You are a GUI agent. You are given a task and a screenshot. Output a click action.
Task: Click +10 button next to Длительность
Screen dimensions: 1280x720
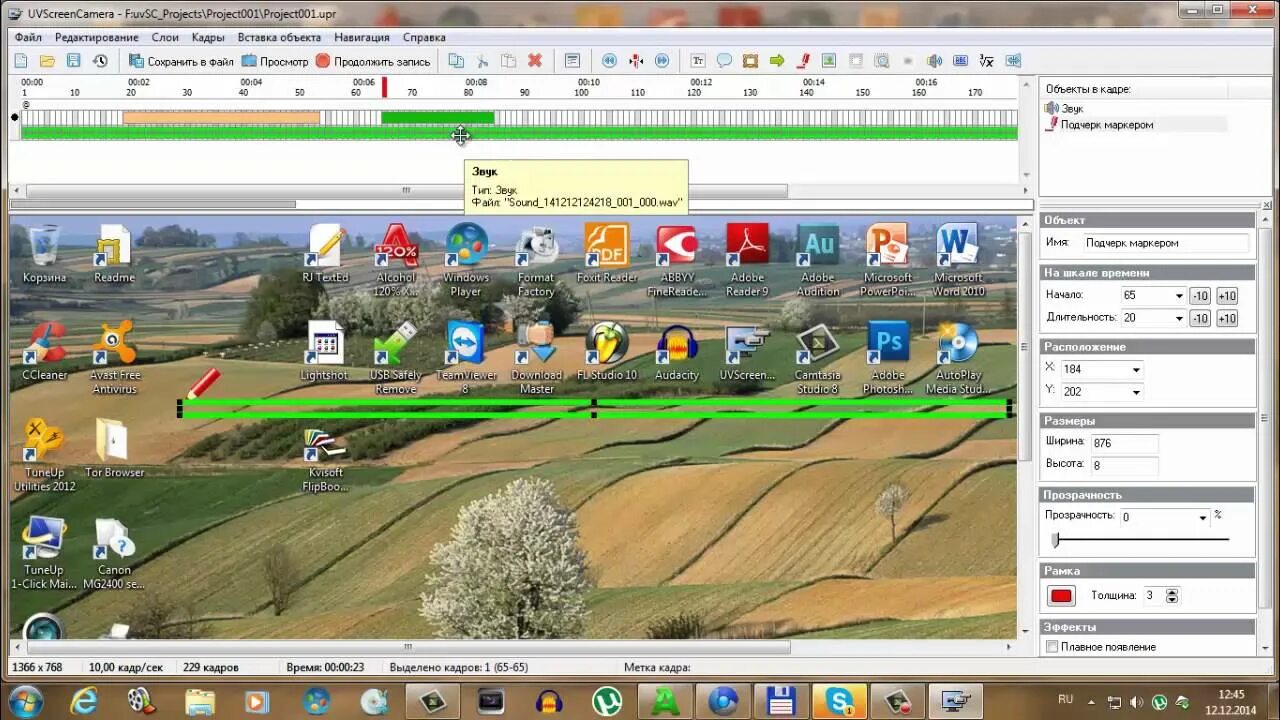tap(1227, 318)
